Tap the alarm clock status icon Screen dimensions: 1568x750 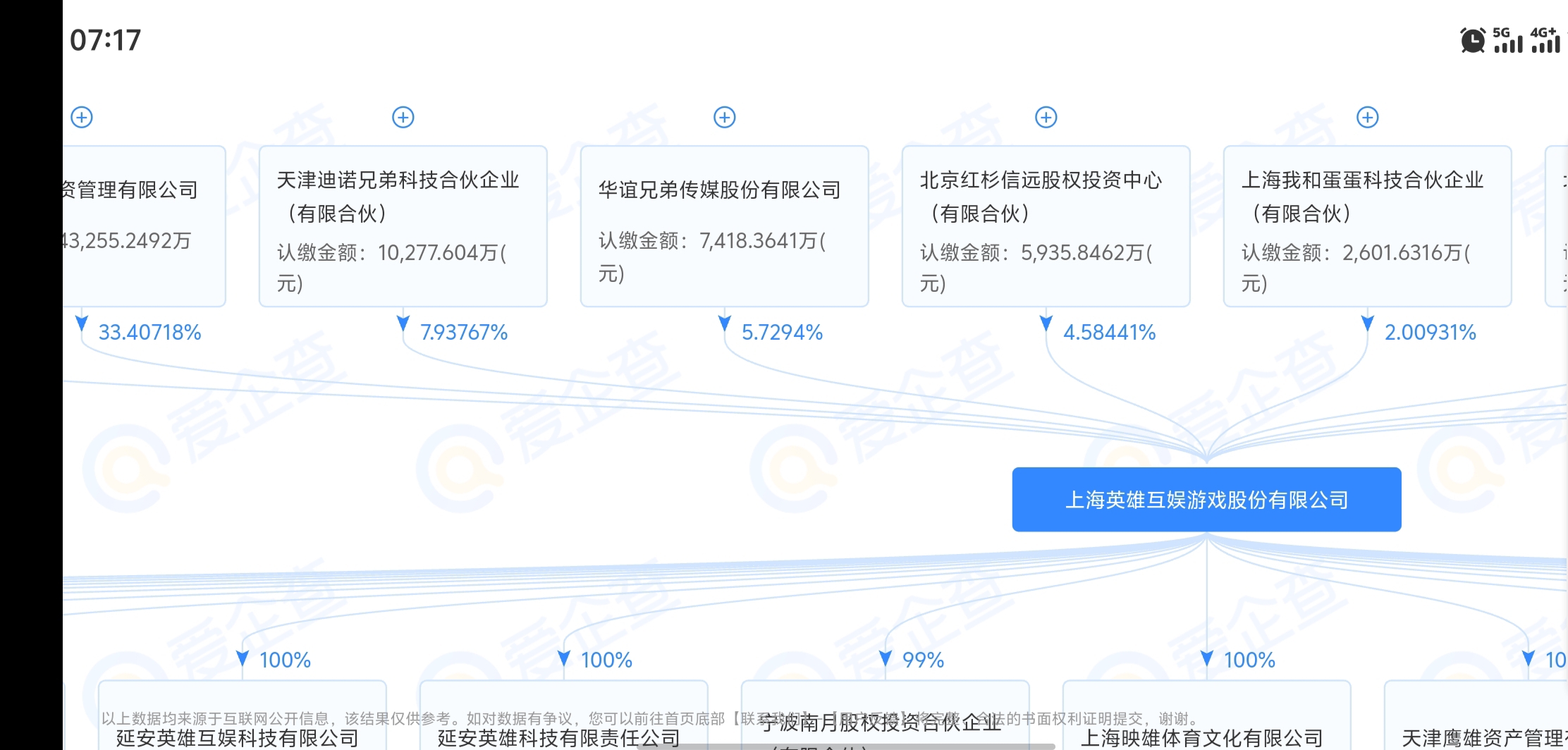[1473, 40]
